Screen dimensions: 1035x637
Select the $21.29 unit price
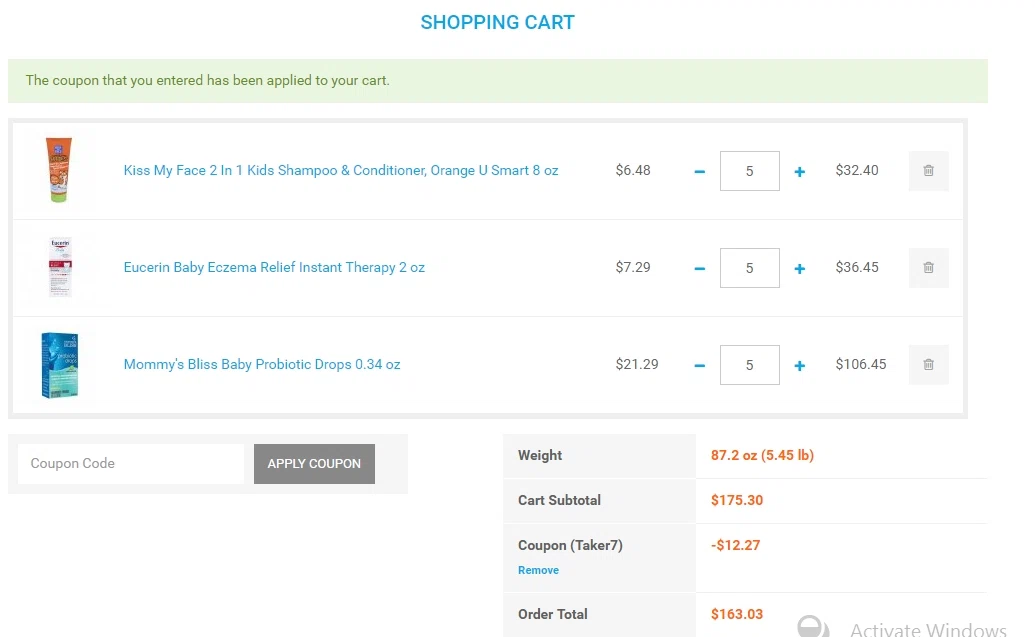click(x=637, y=364)
